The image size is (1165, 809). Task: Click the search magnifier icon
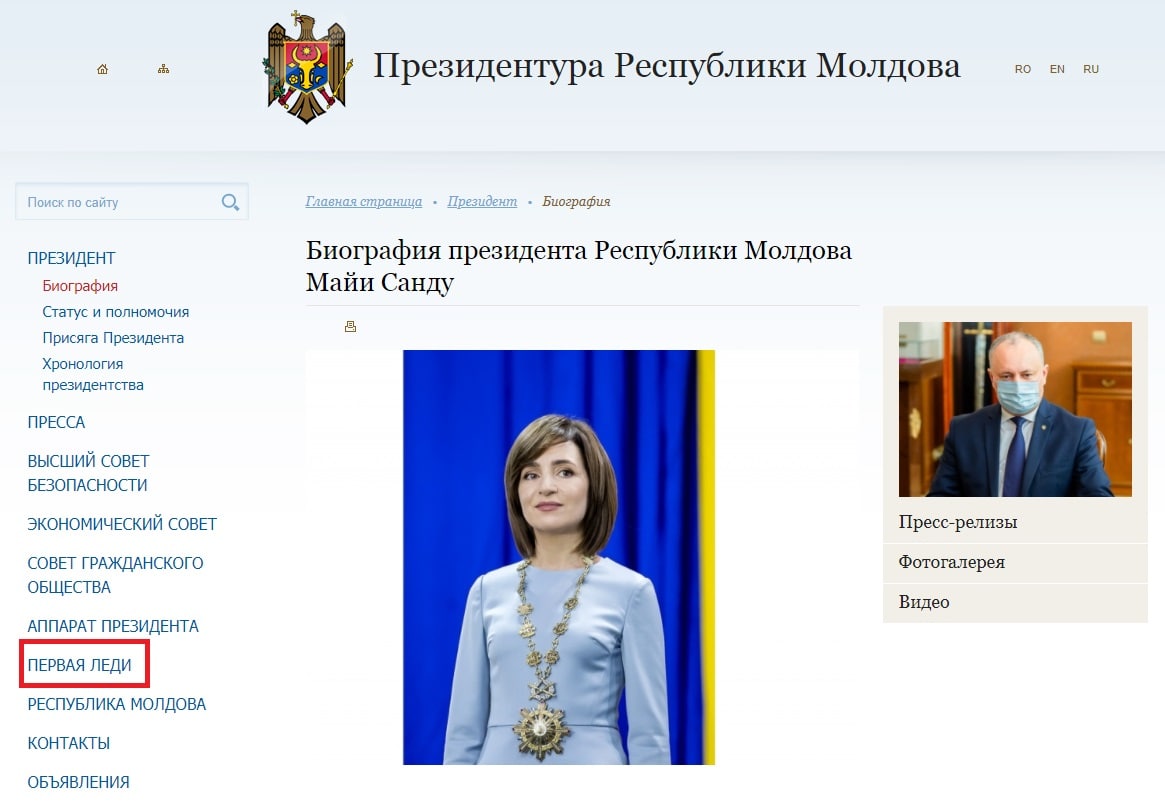(x=230, y=202)
